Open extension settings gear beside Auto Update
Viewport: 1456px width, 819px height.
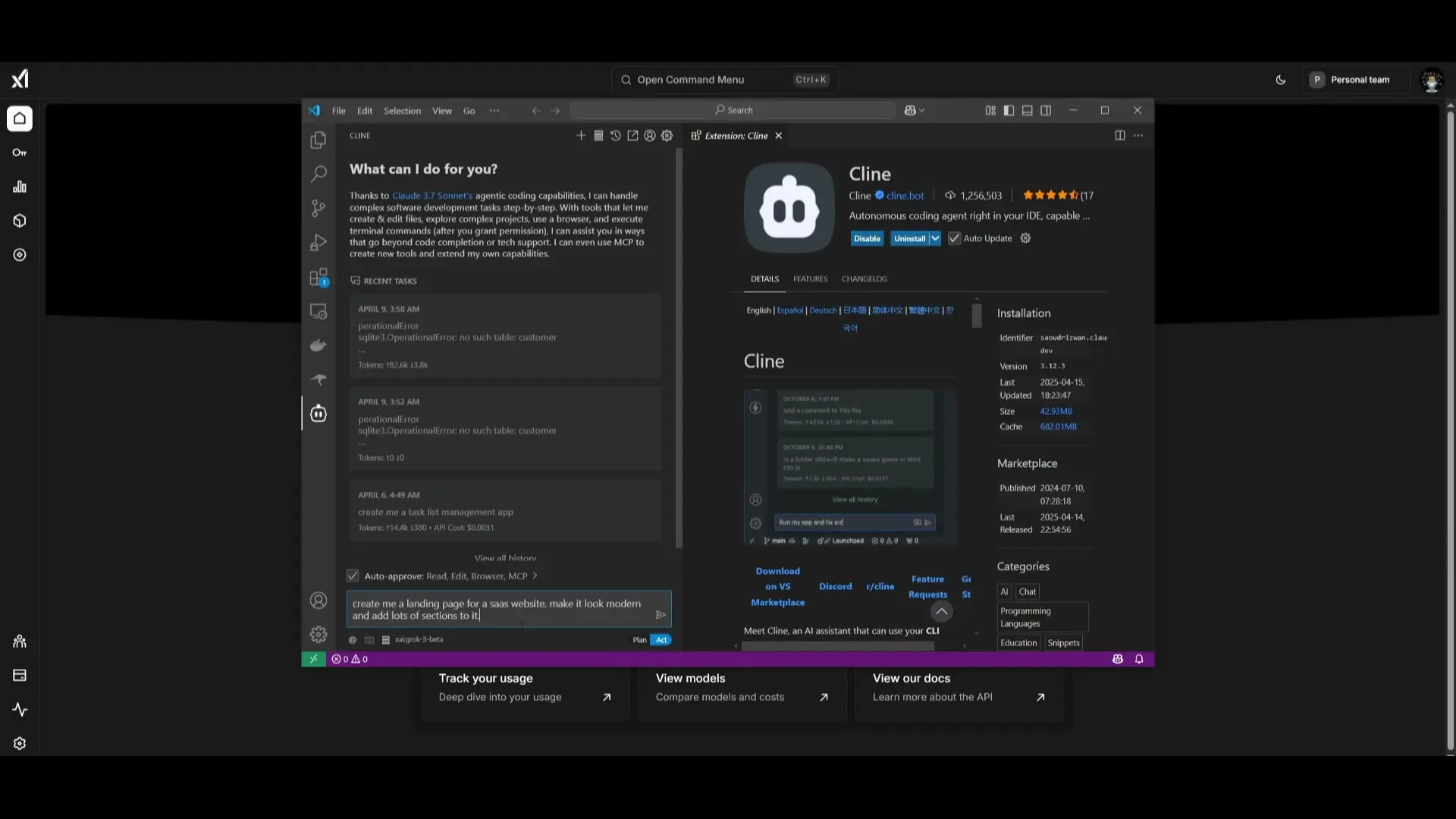[x=1025, y=238]
